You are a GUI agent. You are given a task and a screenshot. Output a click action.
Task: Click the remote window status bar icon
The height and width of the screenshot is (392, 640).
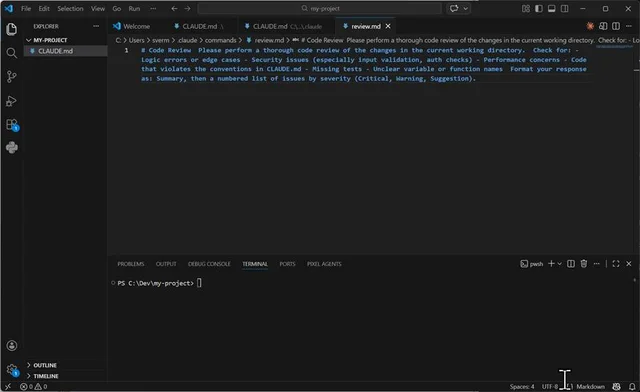pyautogui.click(x=8, y=386)
